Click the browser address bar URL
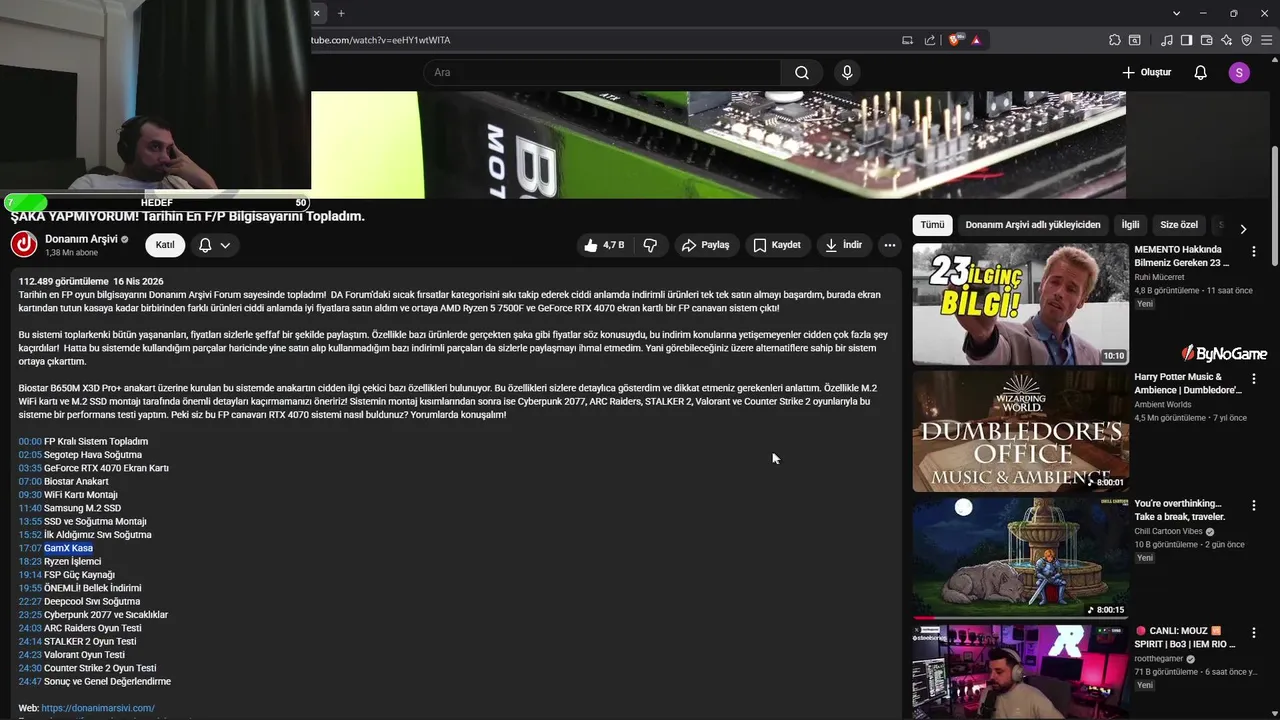This screenshot has width=1280, height=720. (381, 40)
